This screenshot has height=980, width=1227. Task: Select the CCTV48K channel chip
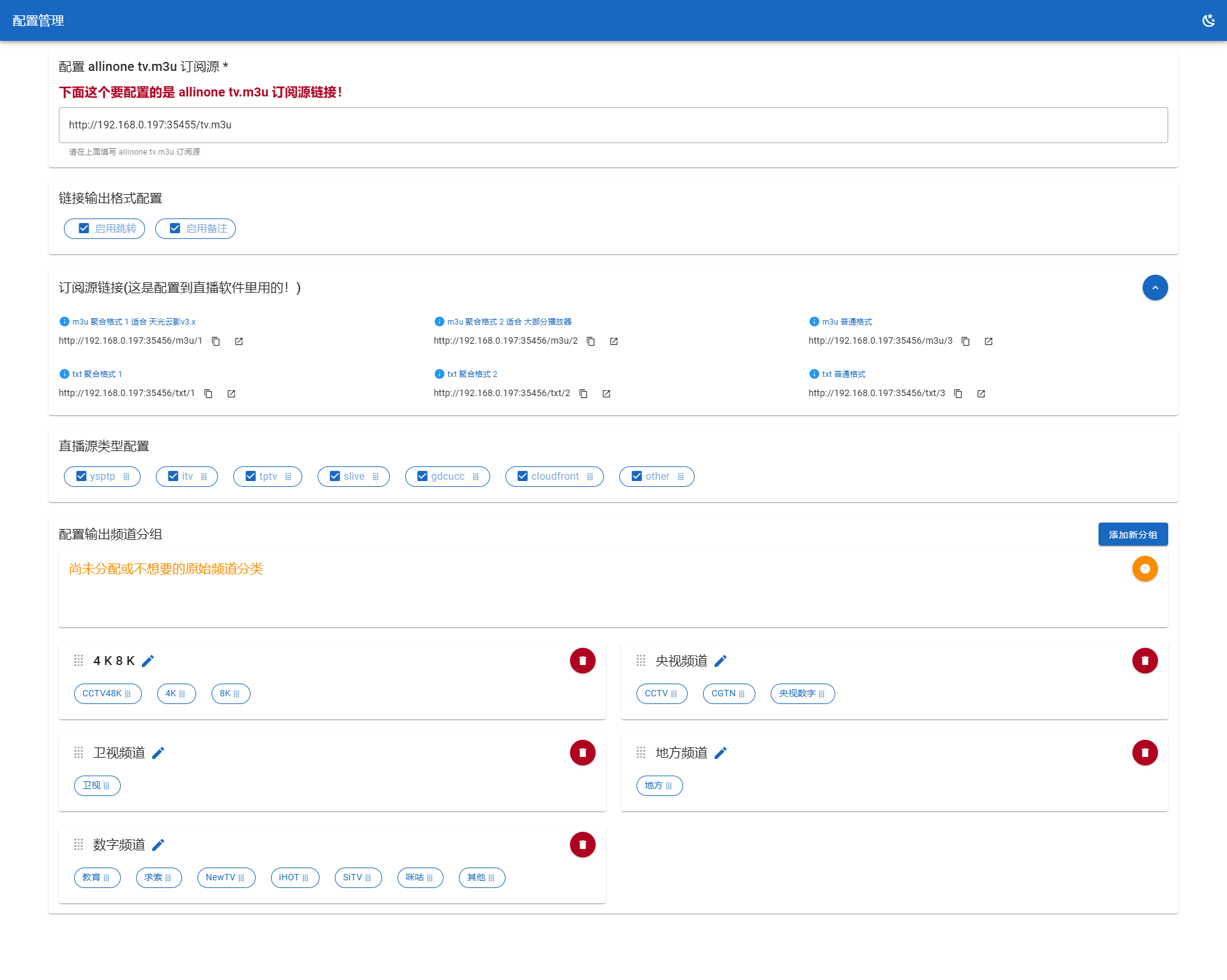pos(102,693)
